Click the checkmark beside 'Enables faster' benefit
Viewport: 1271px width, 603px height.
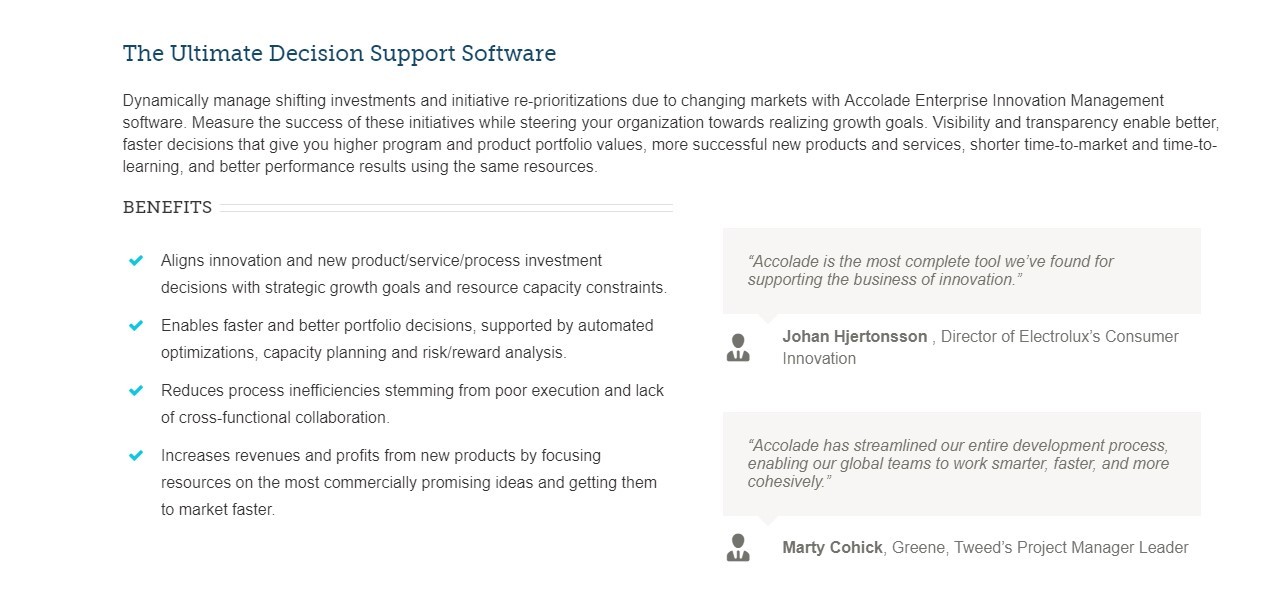click(136, 326)
